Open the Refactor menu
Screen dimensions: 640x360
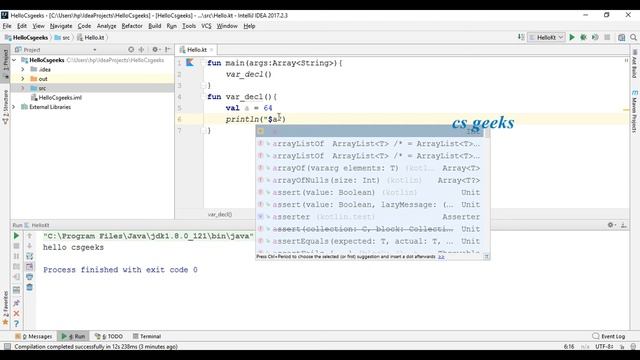pos(132,26)
